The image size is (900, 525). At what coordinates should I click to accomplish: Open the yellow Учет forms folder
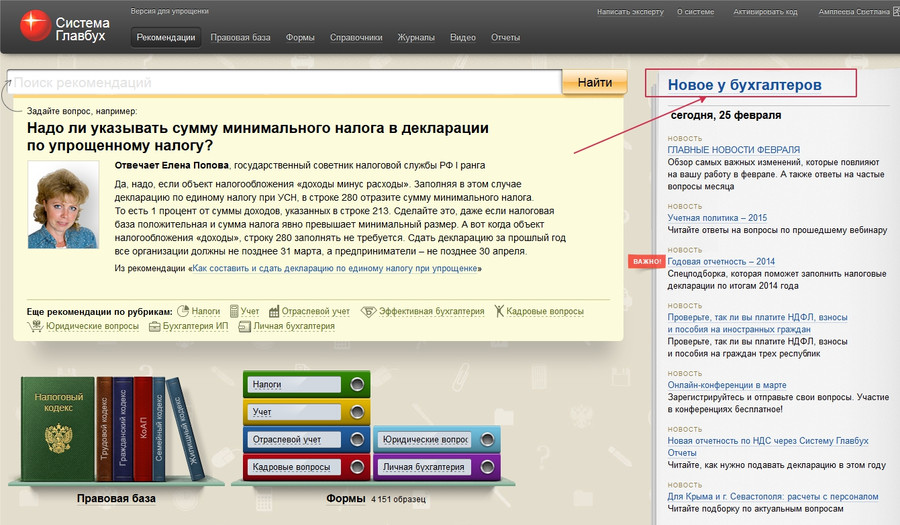pyautogui.click(x=307, y=412)
